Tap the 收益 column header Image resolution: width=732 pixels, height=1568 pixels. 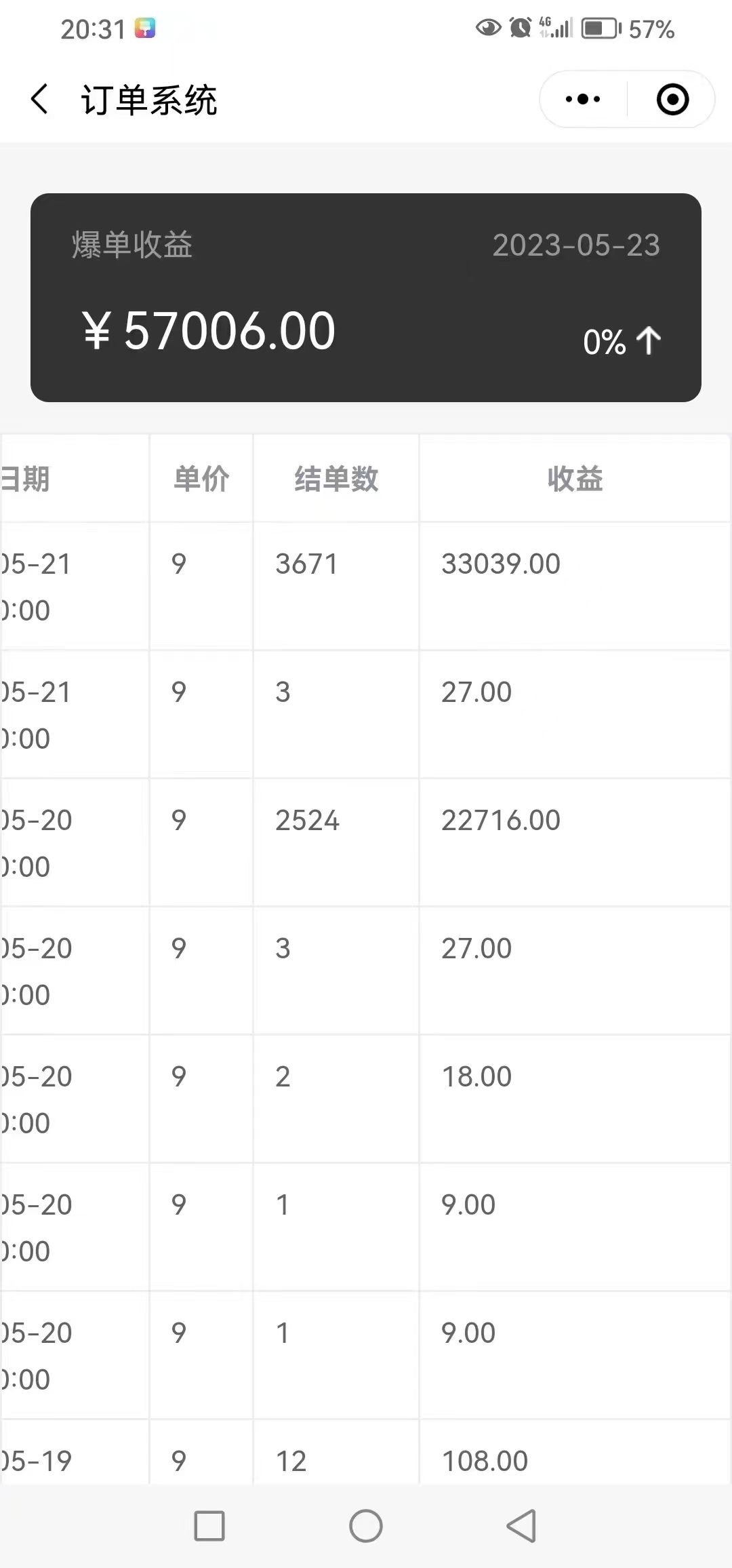575,479
